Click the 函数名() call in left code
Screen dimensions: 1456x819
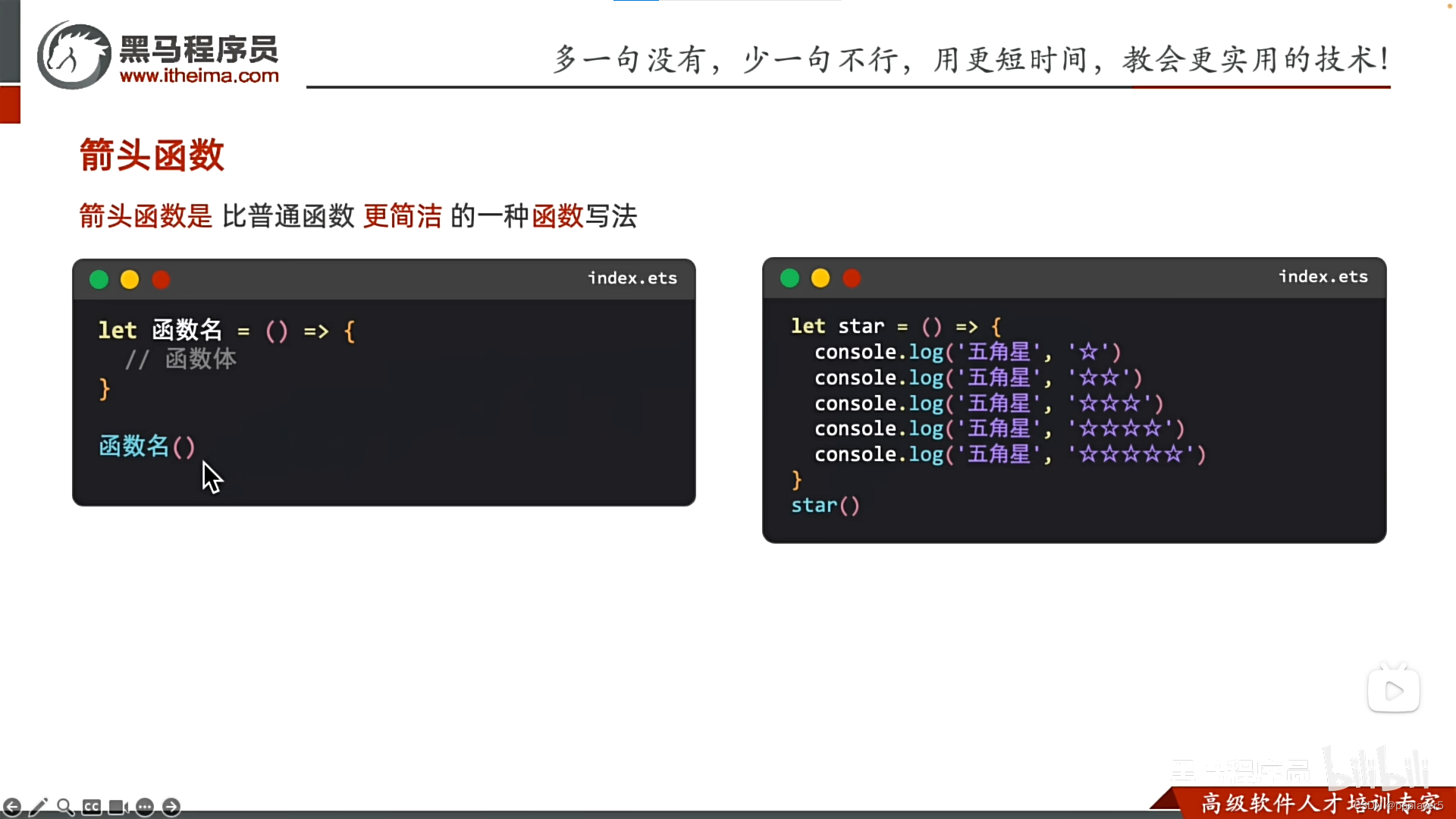click(x=147, y=446)
